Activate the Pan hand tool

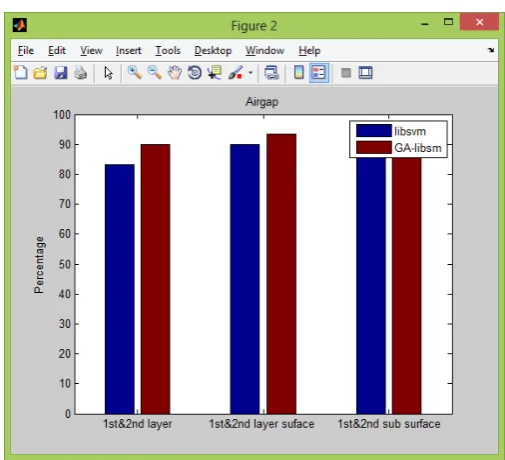[x=174, y=72]
